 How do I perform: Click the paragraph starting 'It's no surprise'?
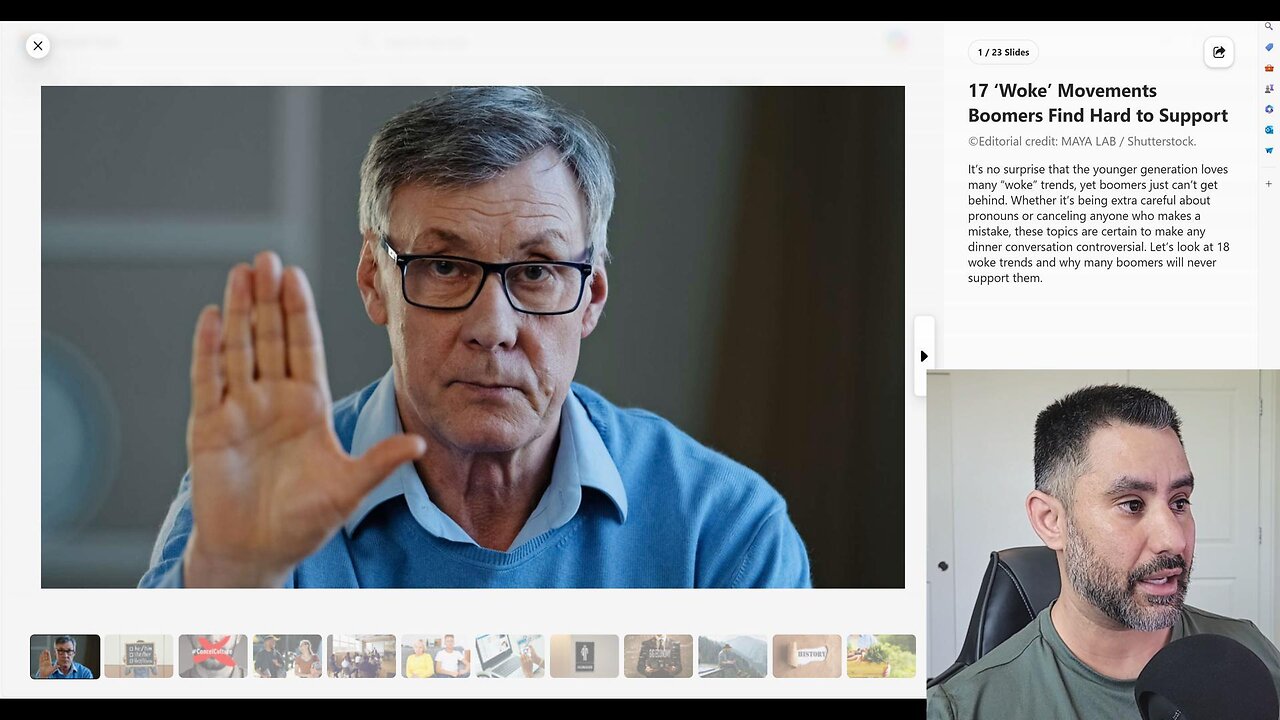1099,223
